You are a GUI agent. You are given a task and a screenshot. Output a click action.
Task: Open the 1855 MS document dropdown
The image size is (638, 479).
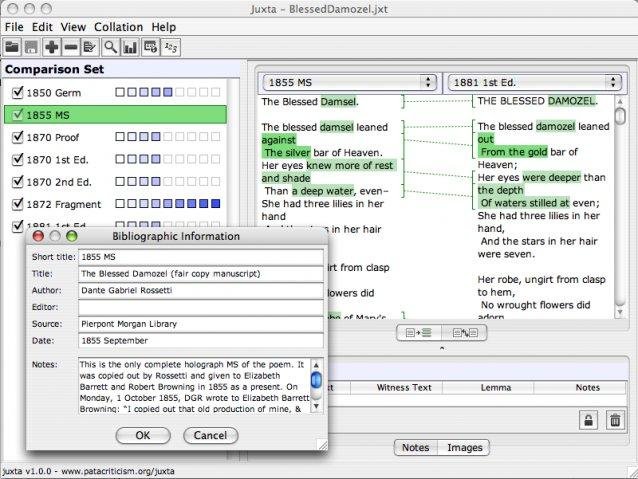(350, 82)
